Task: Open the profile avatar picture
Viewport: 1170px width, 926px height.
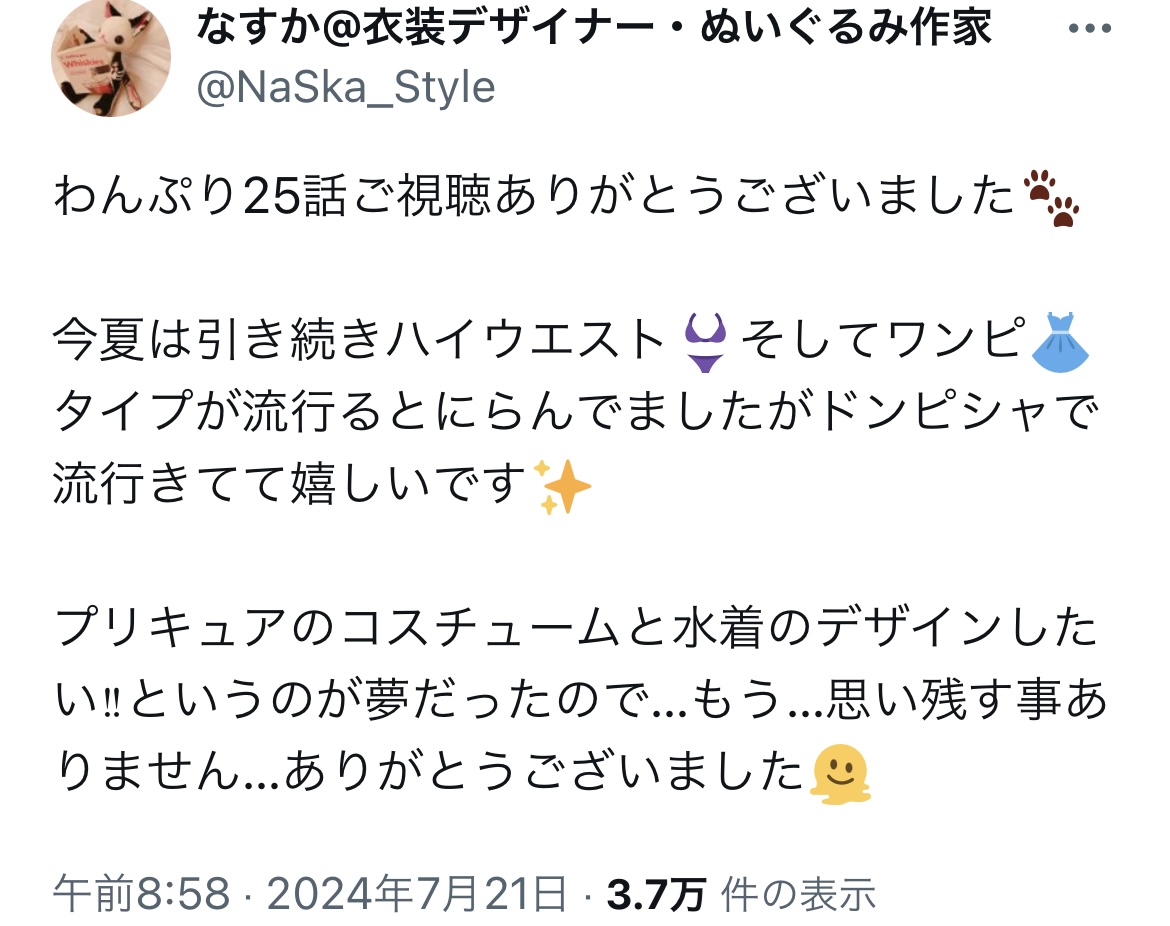Action: point(110,58)
